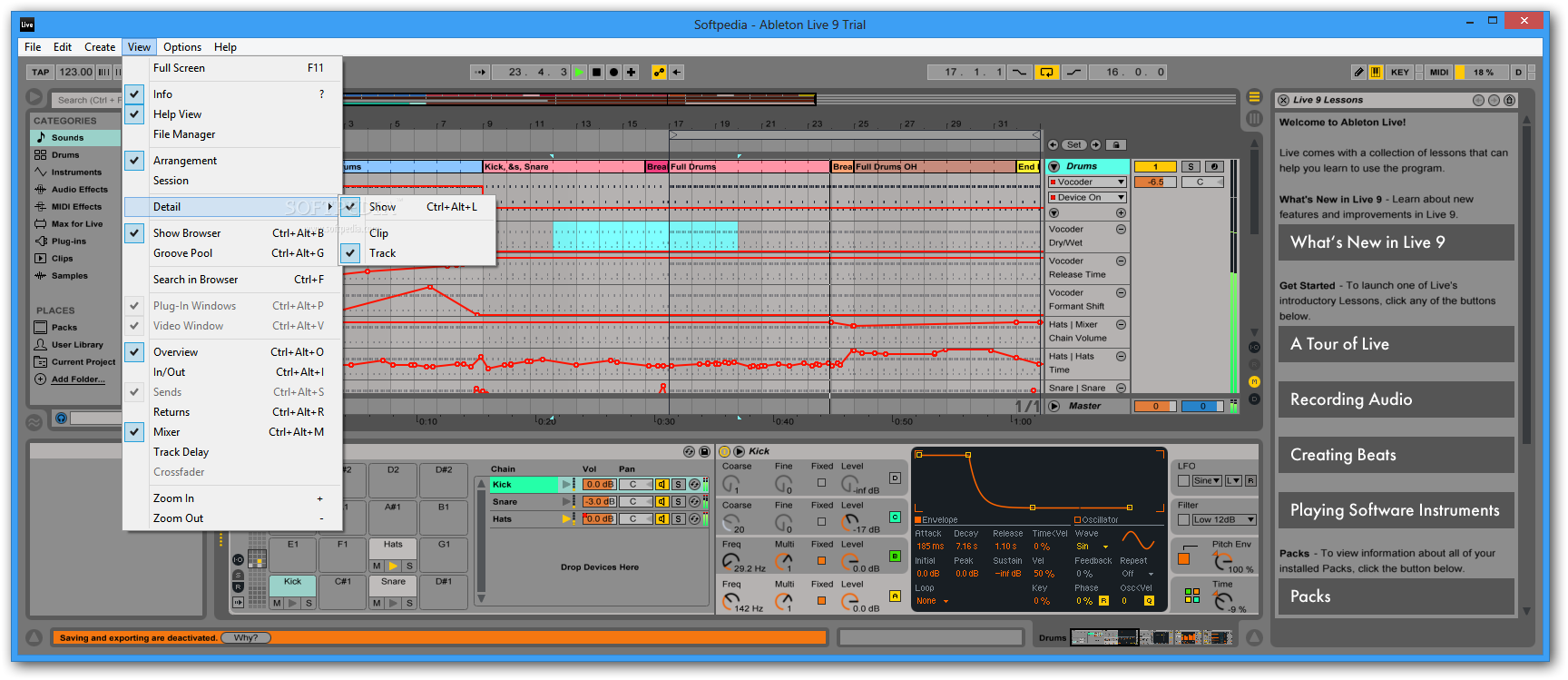Adjust Drums track volume -6.5 slider
Viewport: 1568px width, 680px height.
point(1155,182)
